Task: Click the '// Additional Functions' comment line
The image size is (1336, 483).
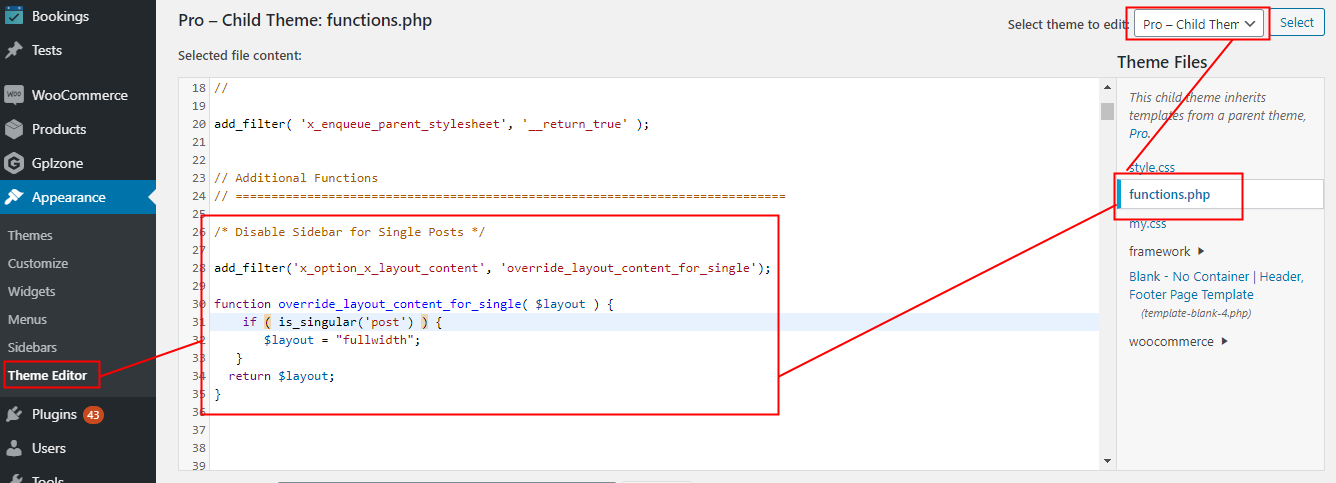Action: click(x=296, y=178)
